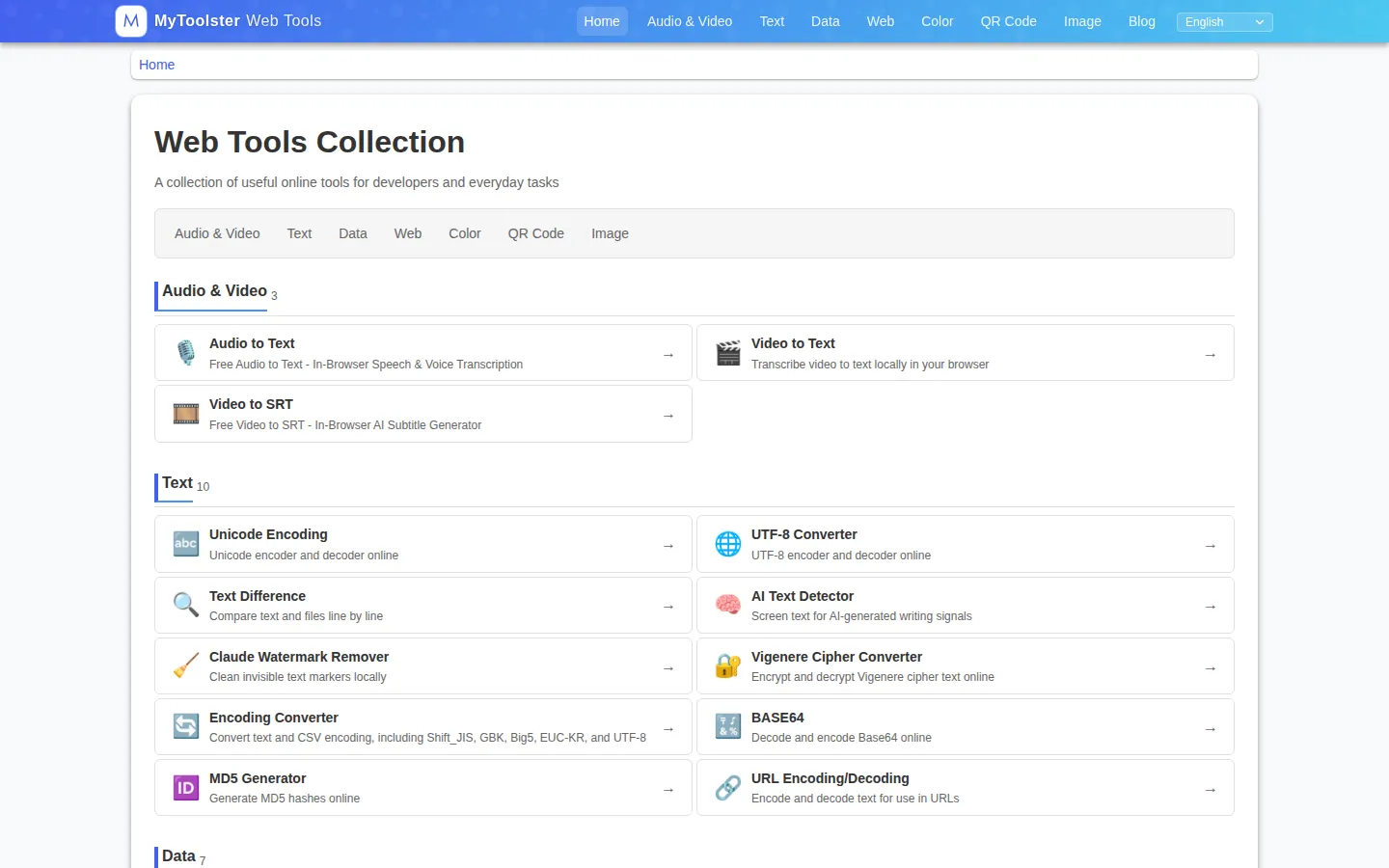This screenshot has width=1389, height=868.
Task: Click the Claude Watermark Remover broom icon
Action: pos(186,665)
